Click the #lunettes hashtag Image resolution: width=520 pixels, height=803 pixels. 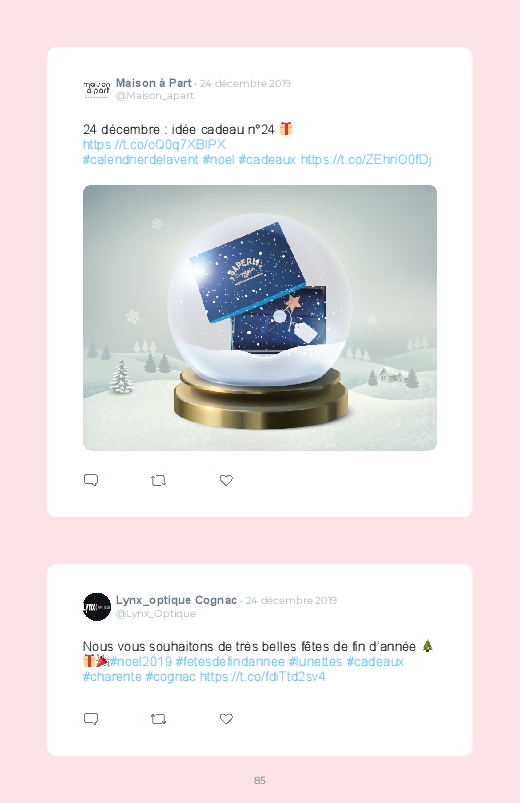click(315, 662)
